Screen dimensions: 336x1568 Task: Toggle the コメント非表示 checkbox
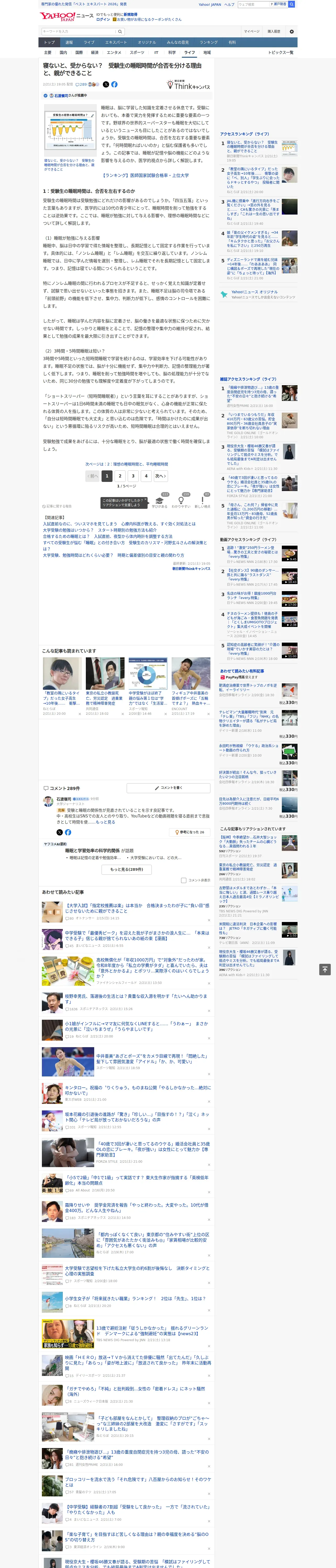point(183,880)
